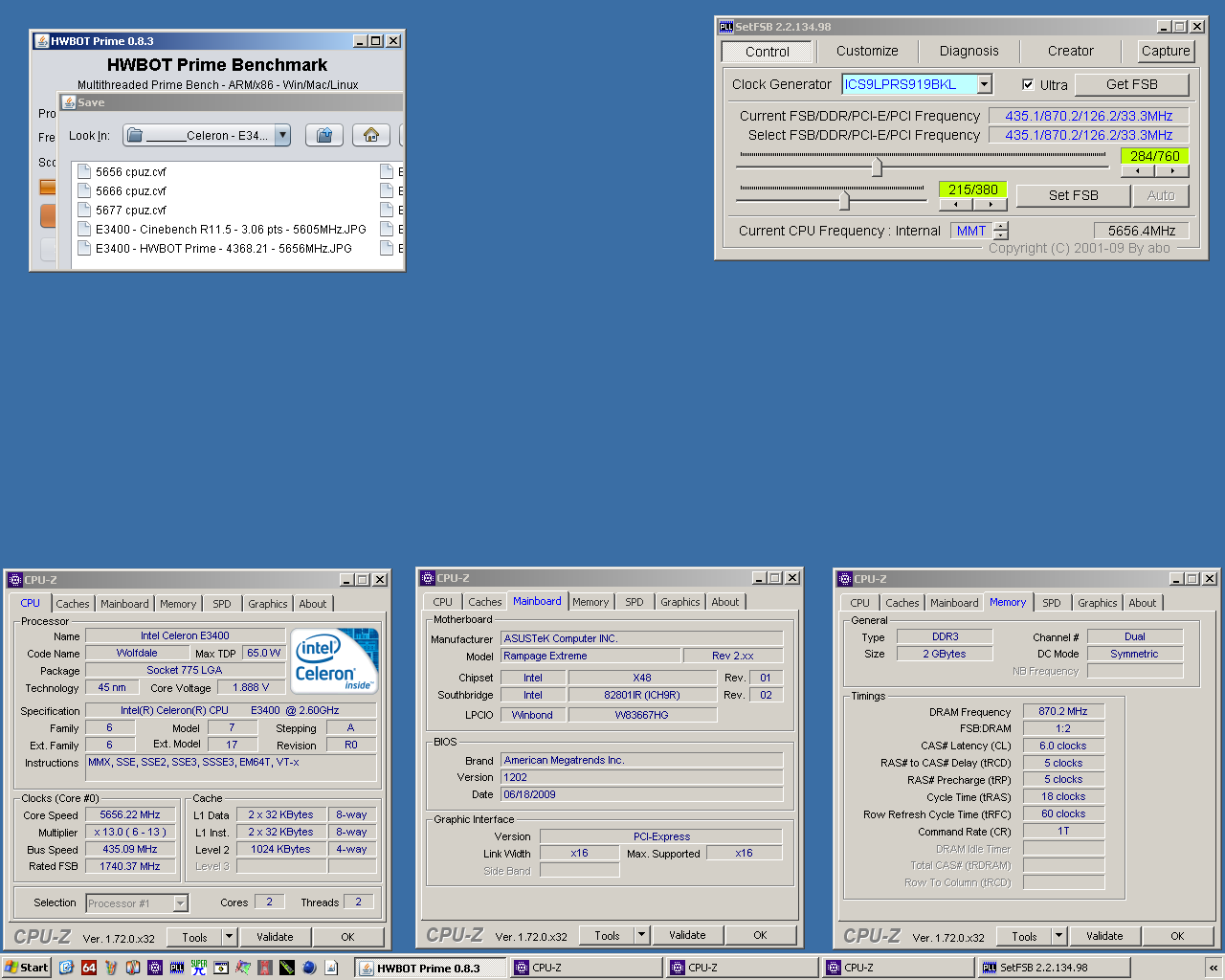The width and height of the screenshot is (1225, 980).
Task: Open Internet Explorer from quick launch
Action: [66, 968]
